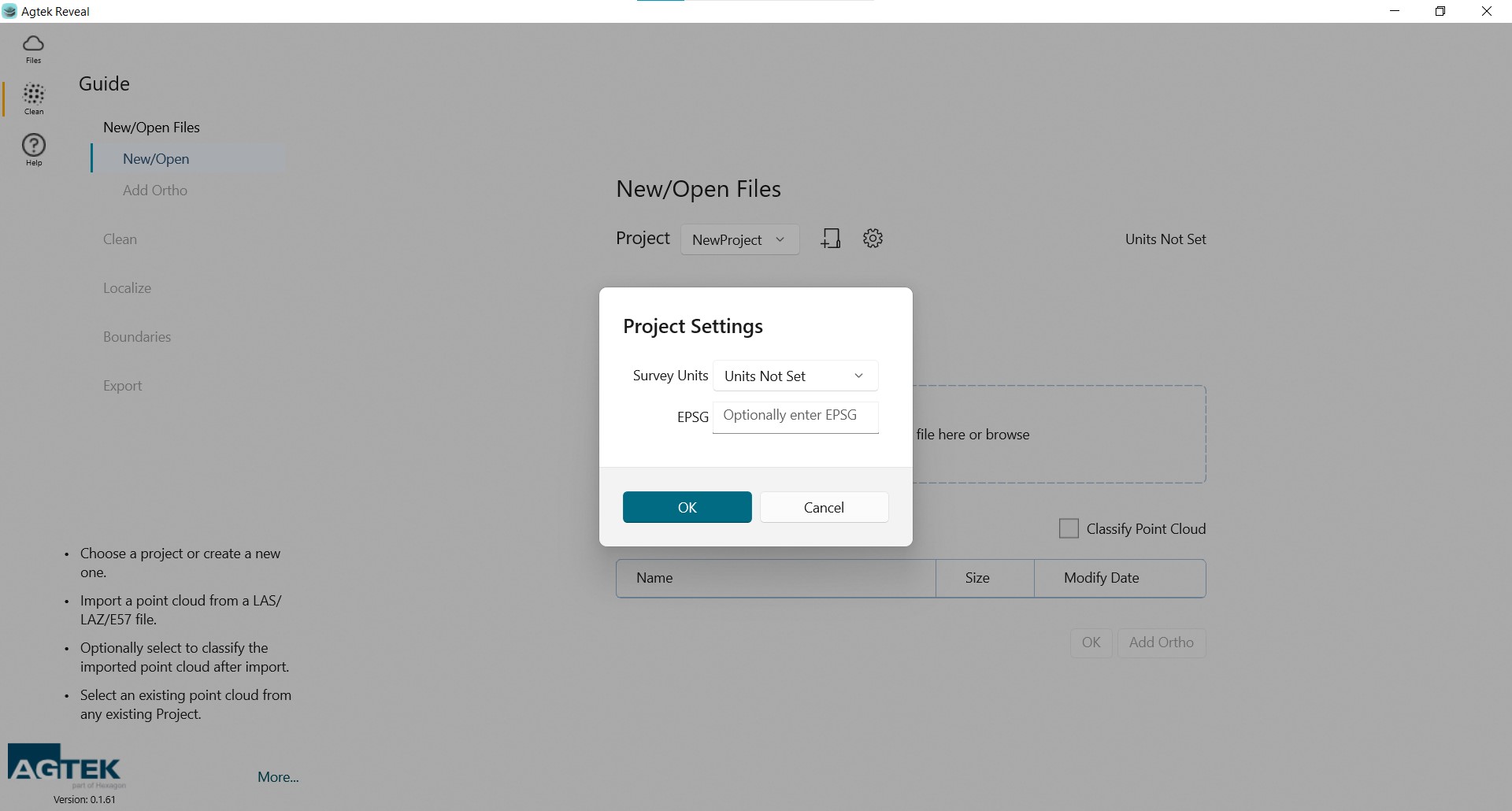Create a new project with the add-file icon
1512x811 pixels.
pyautogui.click(x=831, y=238)
